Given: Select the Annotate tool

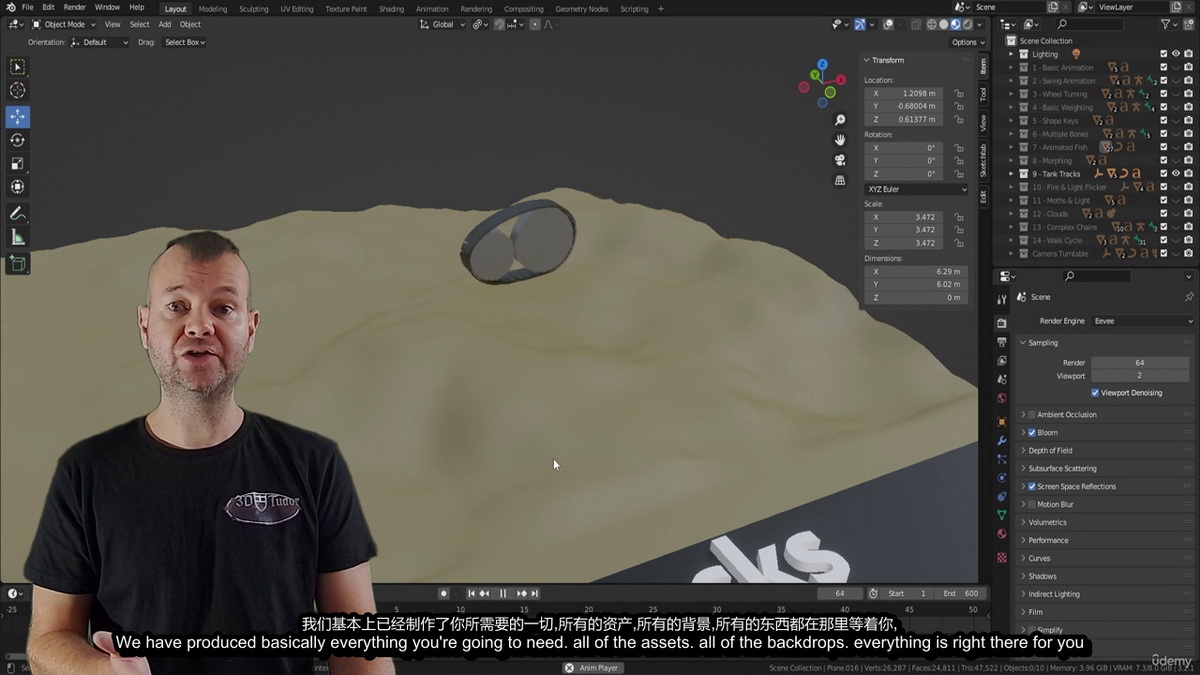Looking at the screenshot, I should 17,213.
